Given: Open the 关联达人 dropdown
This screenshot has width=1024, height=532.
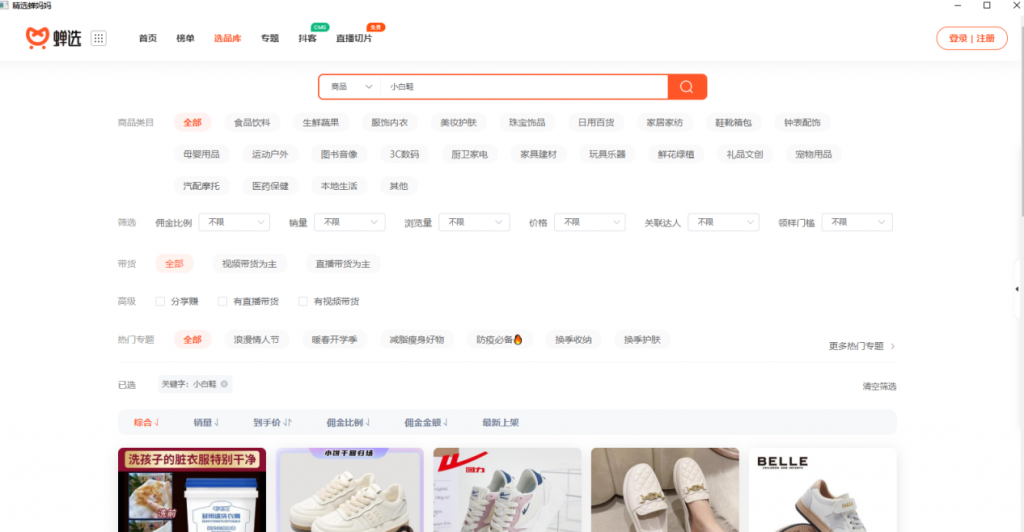Looking at the screenshot, I should [724, 222].
